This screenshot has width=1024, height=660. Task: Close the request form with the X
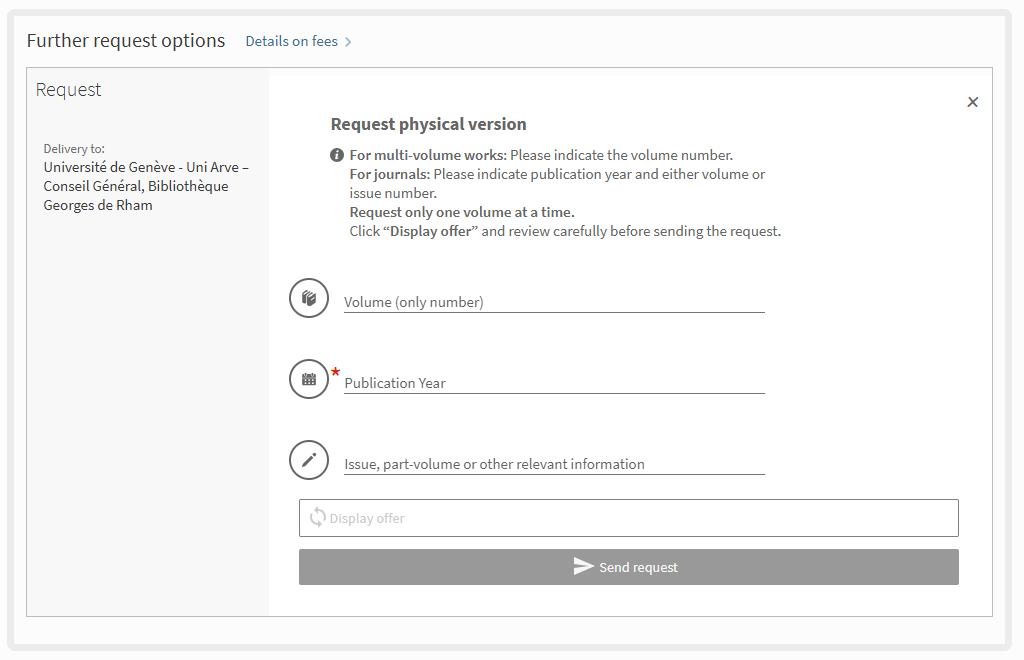[972, 102]
